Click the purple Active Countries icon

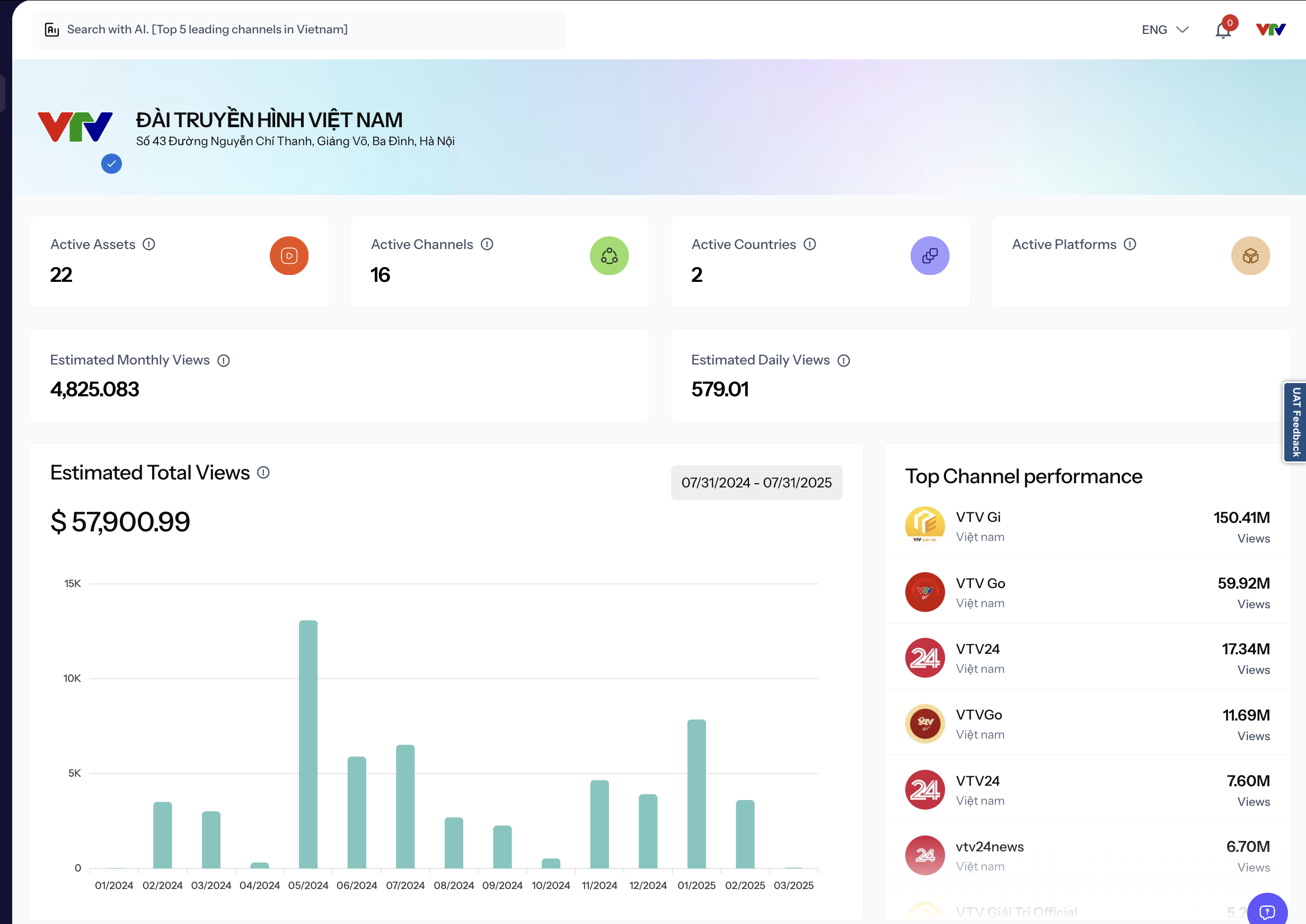coord(930,255)
